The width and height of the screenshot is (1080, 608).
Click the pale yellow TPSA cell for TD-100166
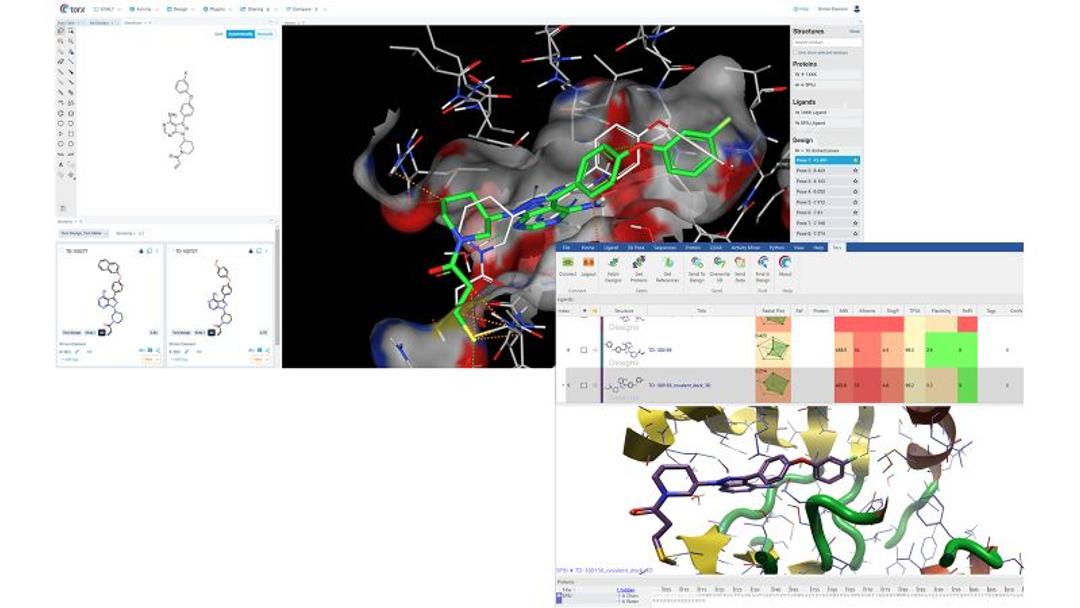914,350
